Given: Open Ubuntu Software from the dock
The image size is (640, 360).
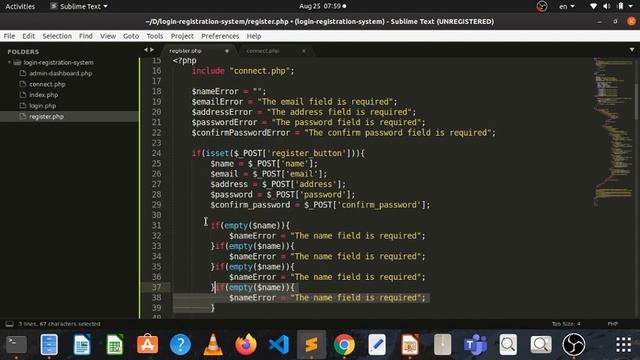Looking at the screenshot, I should (147, 344).
